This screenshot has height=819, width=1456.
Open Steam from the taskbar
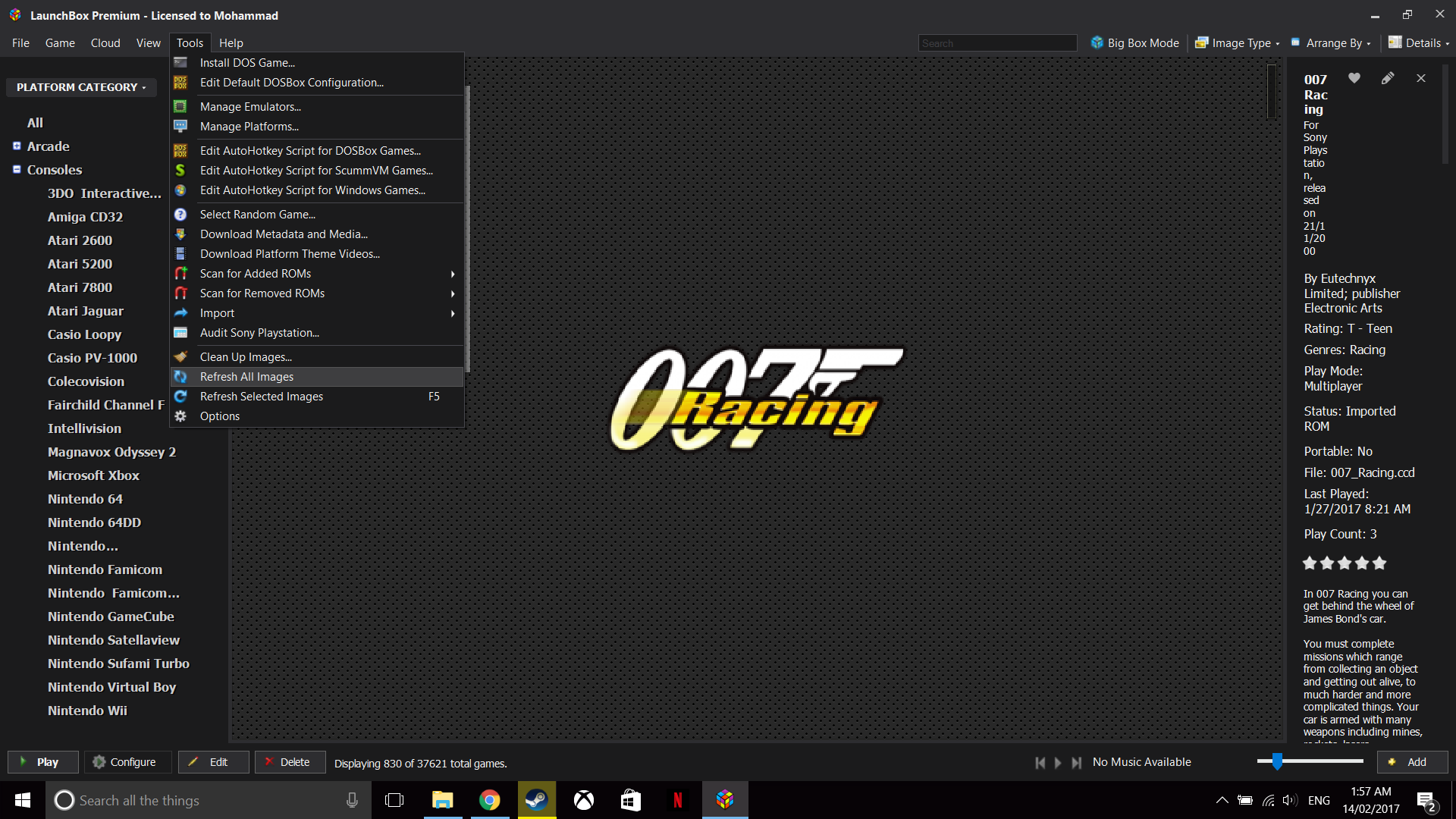tap(537, 800)
